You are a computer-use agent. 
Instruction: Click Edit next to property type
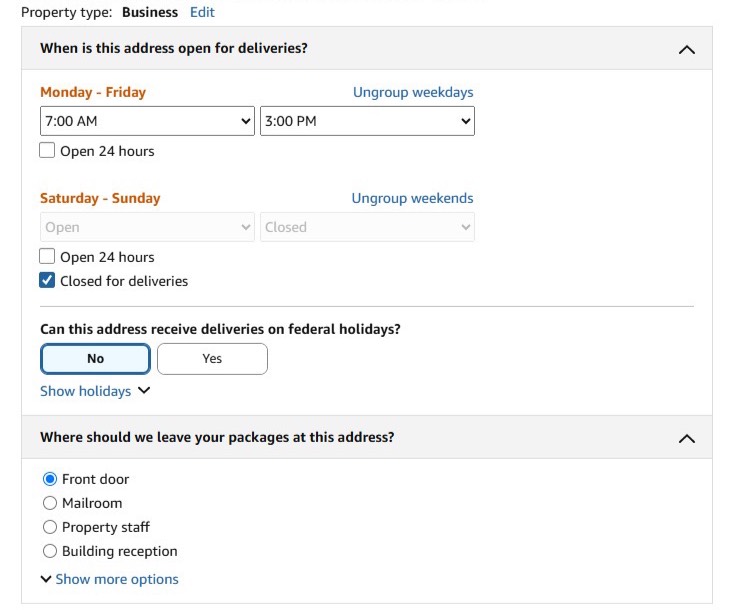(202, 12)
